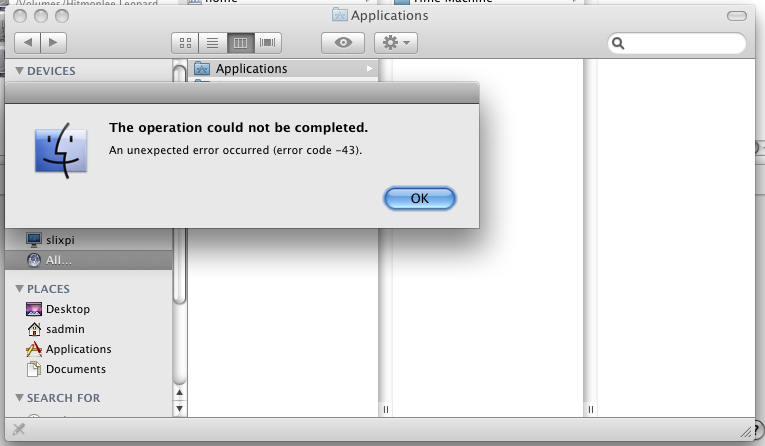Click the Desktop icon in sidebar
The image size is (765, 446).
[x=34, y=309]
